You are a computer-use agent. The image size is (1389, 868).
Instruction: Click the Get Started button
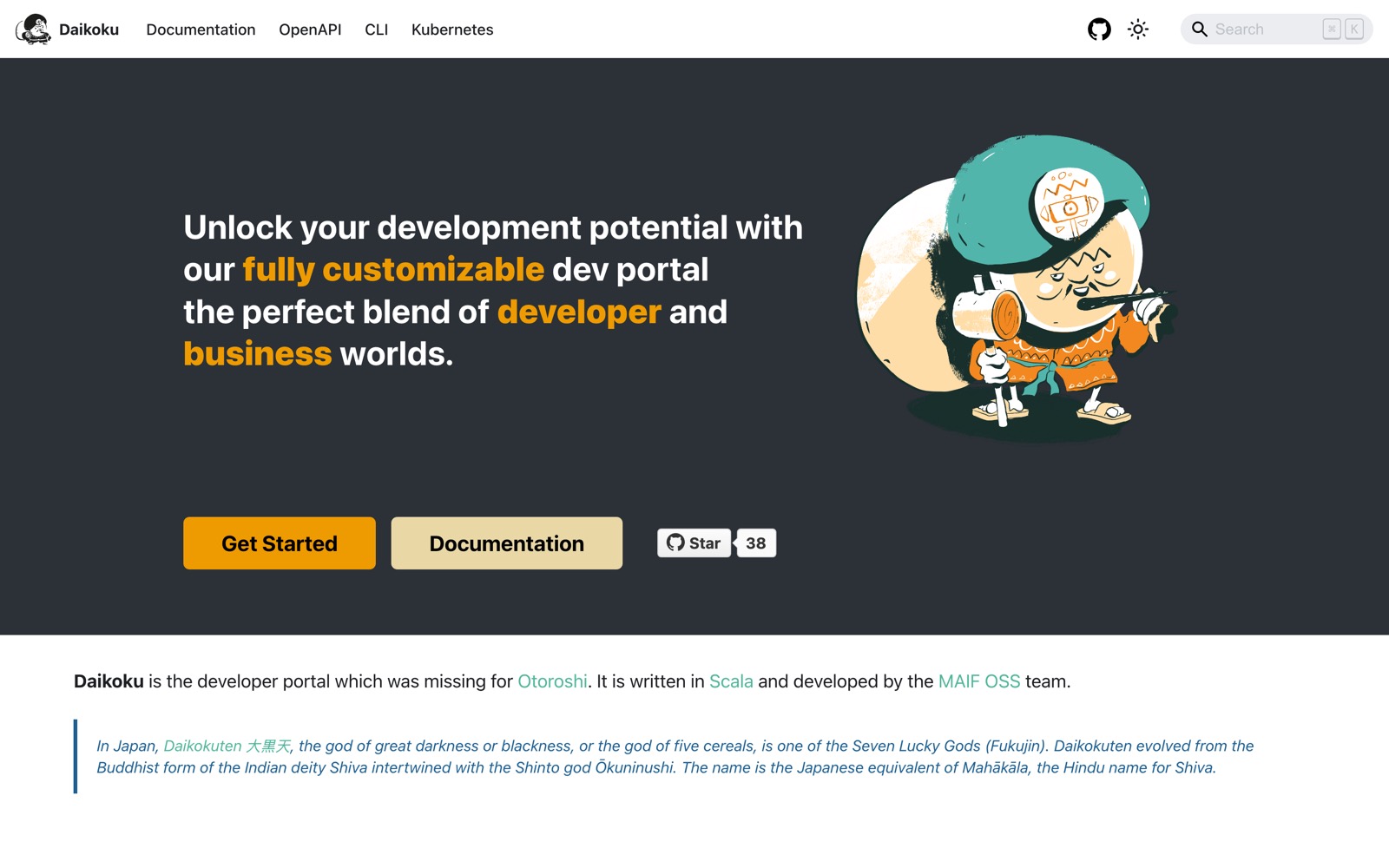click(280, 543)
